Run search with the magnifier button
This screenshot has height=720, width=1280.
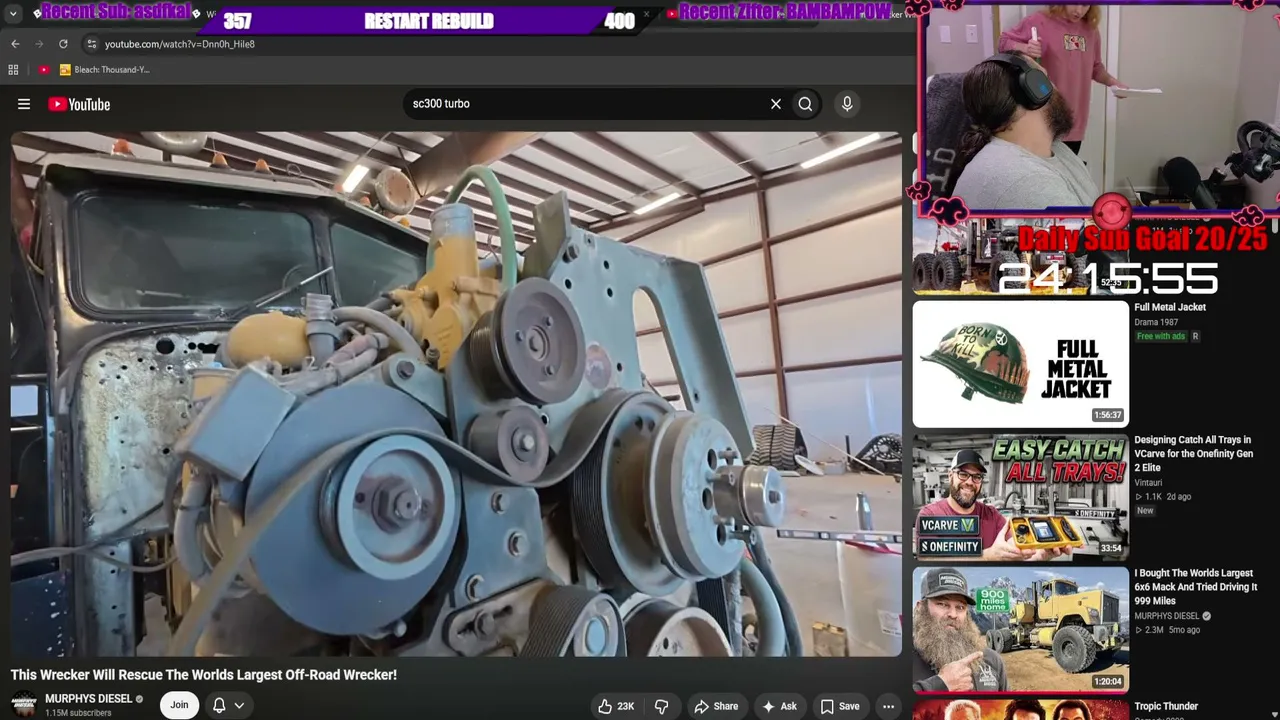tap(805, 104)
